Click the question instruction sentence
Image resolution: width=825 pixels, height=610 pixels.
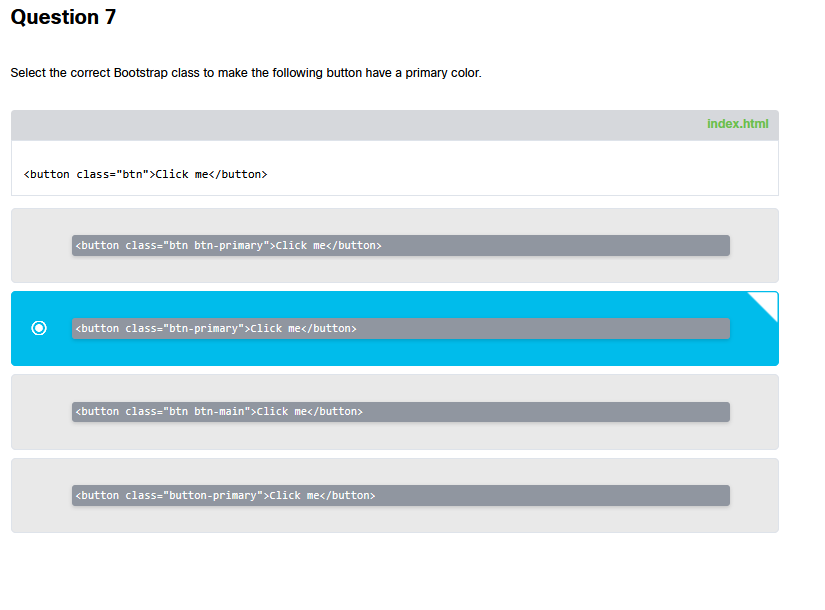point(246,73)
